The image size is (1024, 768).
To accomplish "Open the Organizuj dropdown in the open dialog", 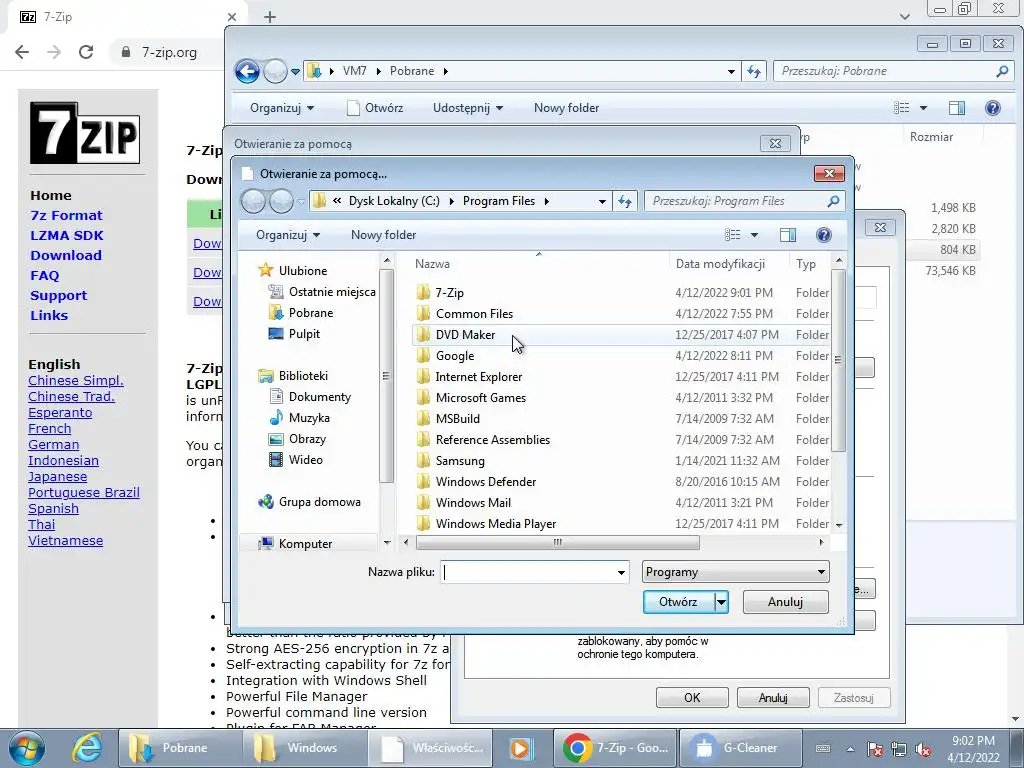I will click(x=288, y=234).
